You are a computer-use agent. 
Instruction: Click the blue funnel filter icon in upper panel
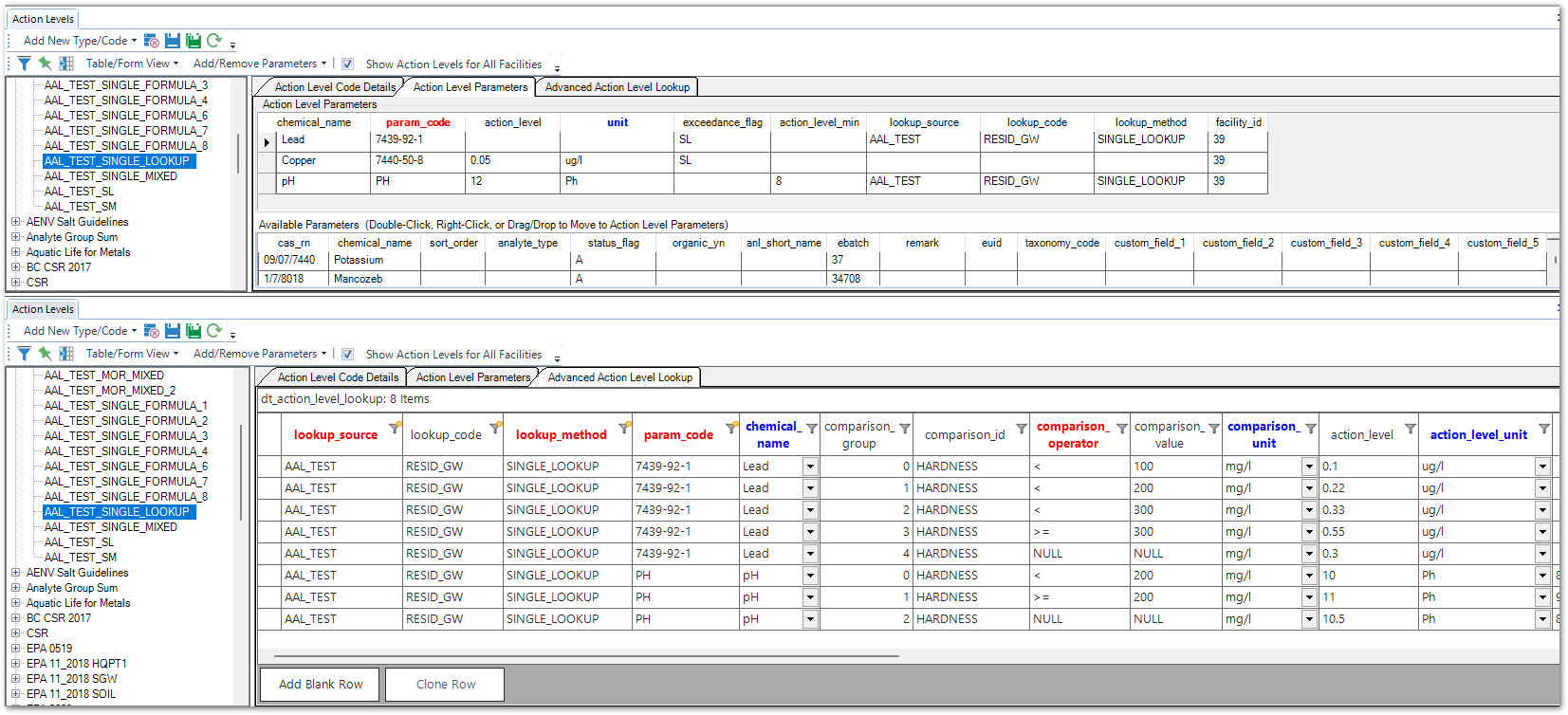coord(24,64)
